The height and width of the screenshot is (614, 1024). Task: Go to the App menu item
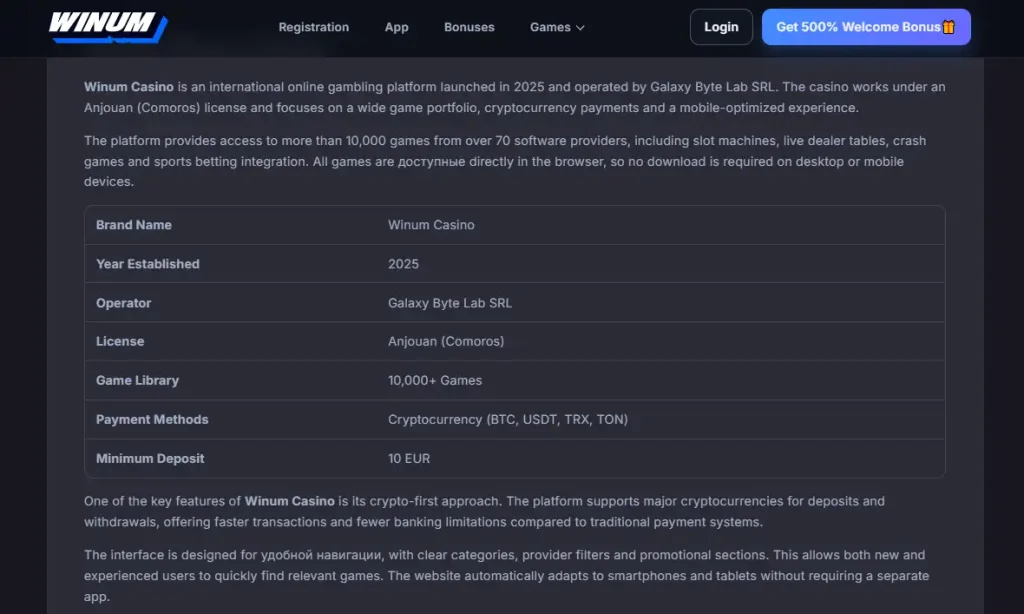click(396, 27)
